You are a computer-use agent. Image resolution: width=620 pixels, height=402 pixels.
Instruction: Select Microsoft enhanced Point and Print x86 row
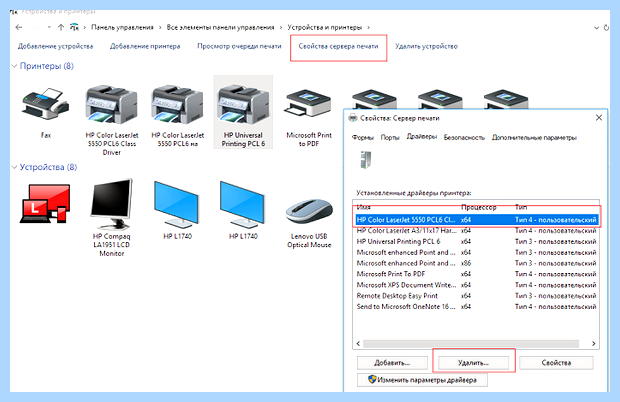point(476,263)
